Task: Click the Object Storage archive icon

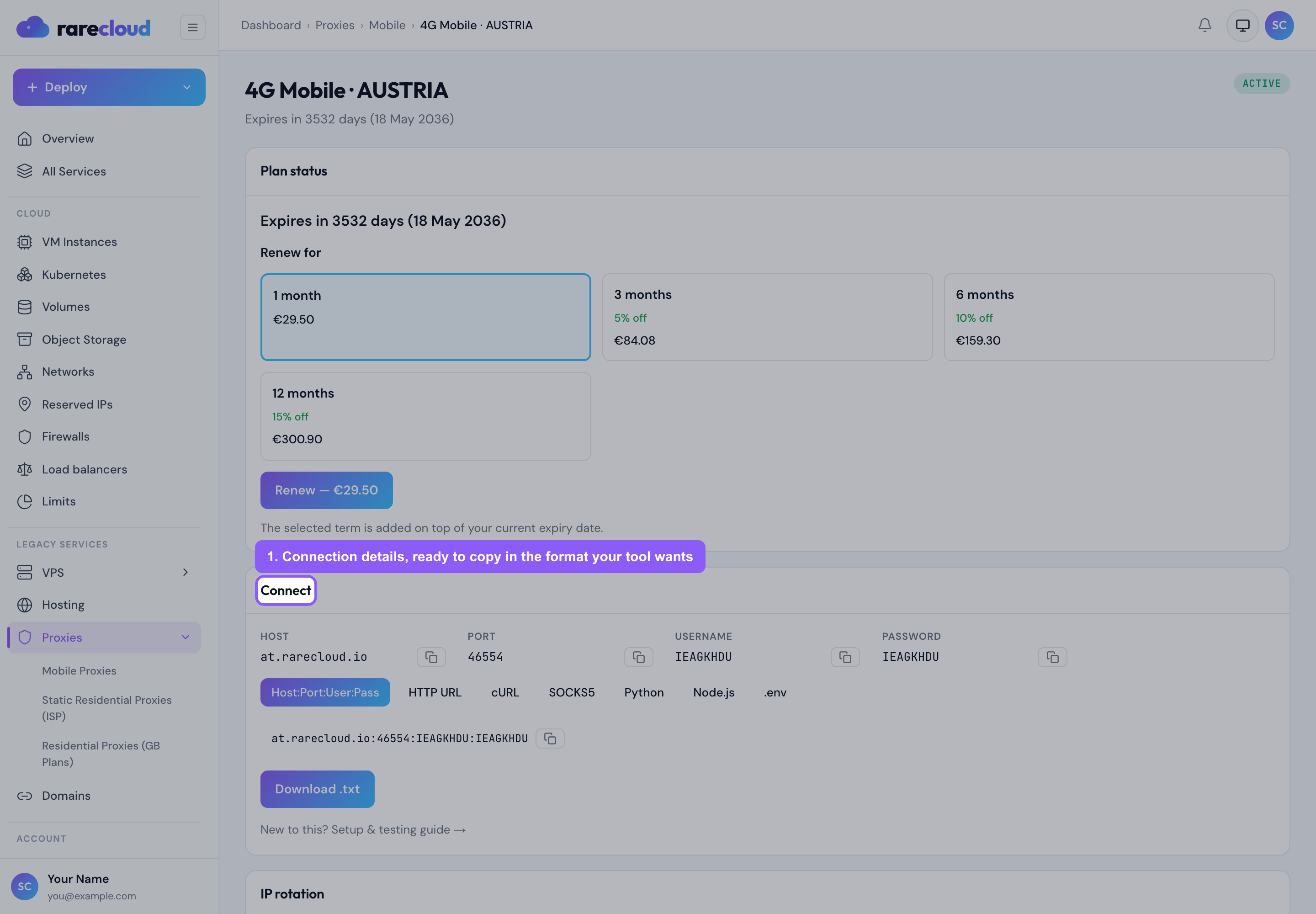Action: point(25,340)
